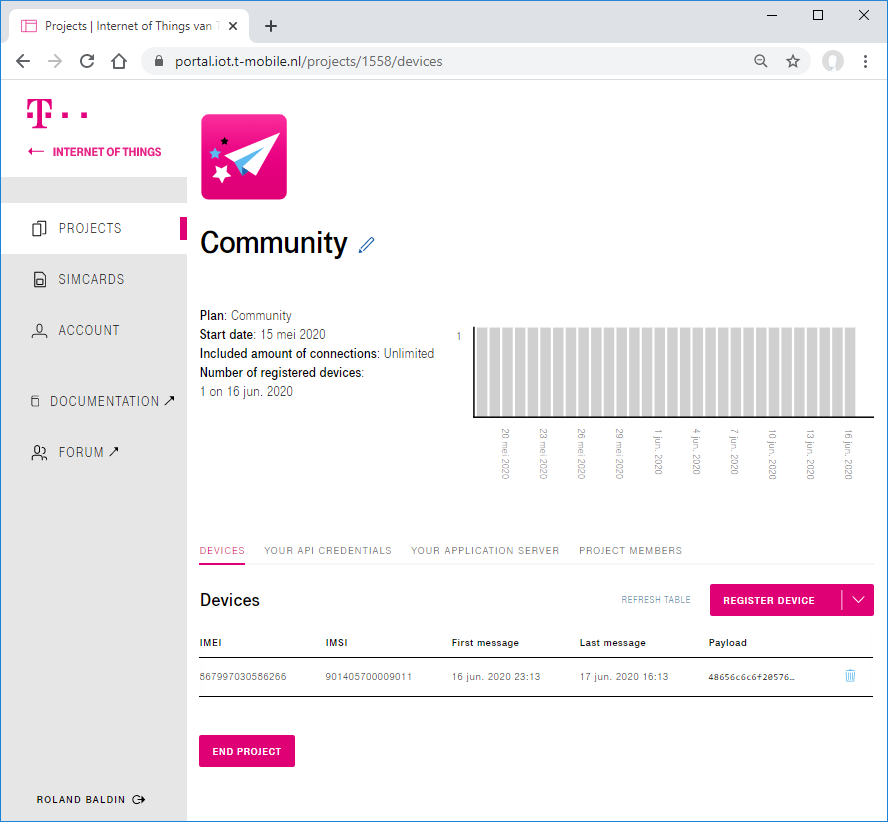Open the Simcards sidebar icon

coord(40,279)
